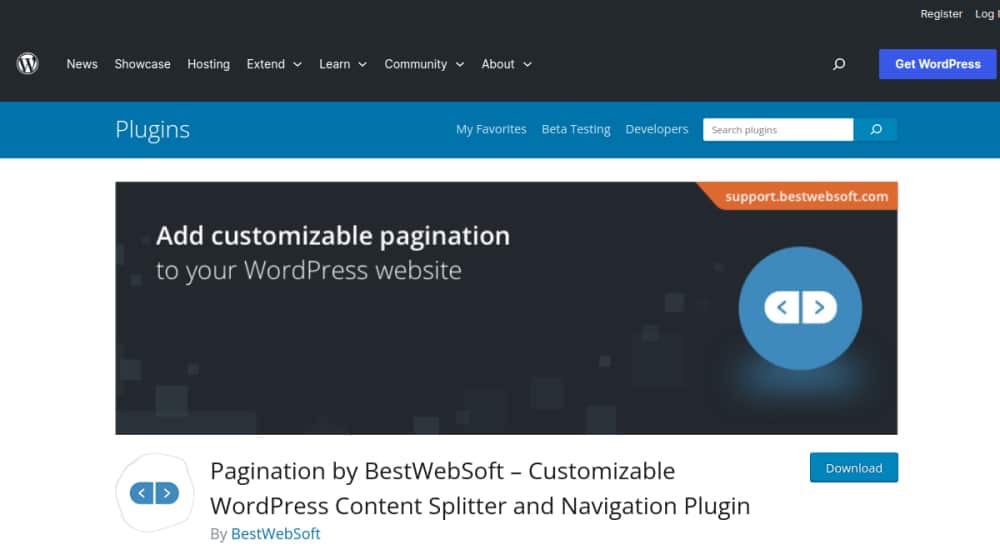Viewport: 1000px width, 560px height.
Task: Open My Favorites link
Action: [x=491, y=129]
